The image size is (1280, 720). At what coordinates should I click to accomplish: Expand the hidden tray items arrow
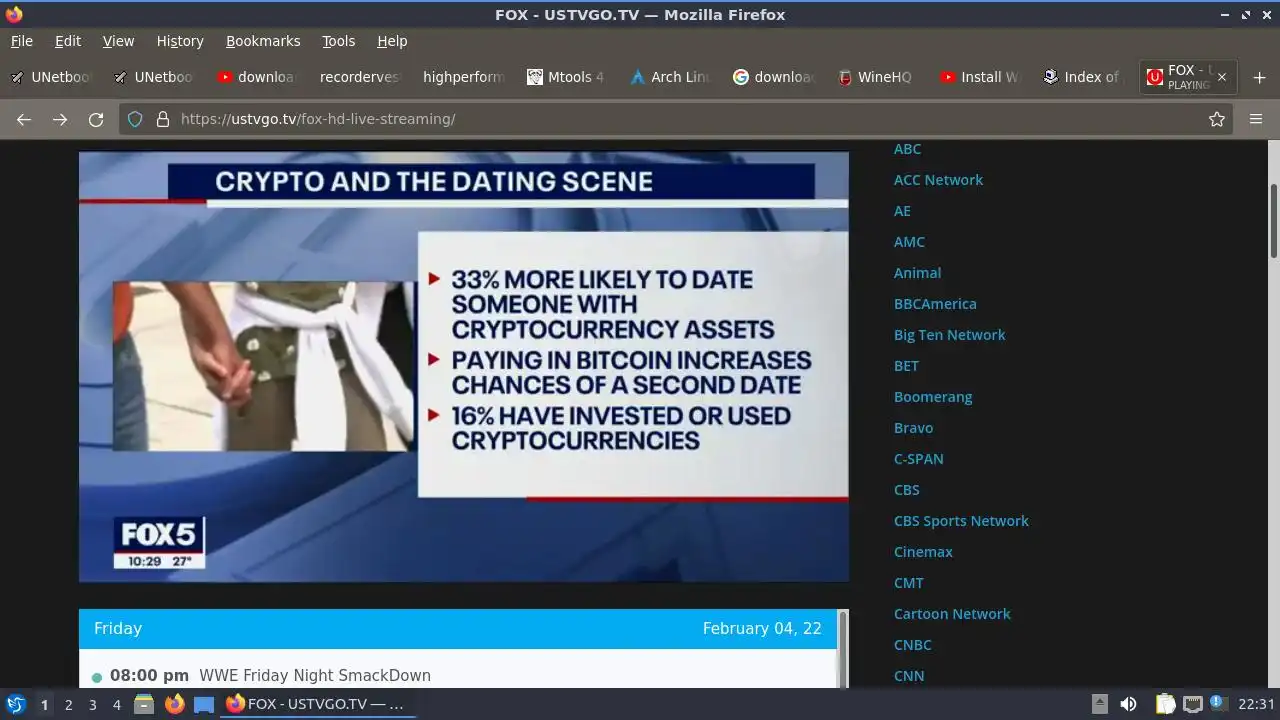(1099, 704)
